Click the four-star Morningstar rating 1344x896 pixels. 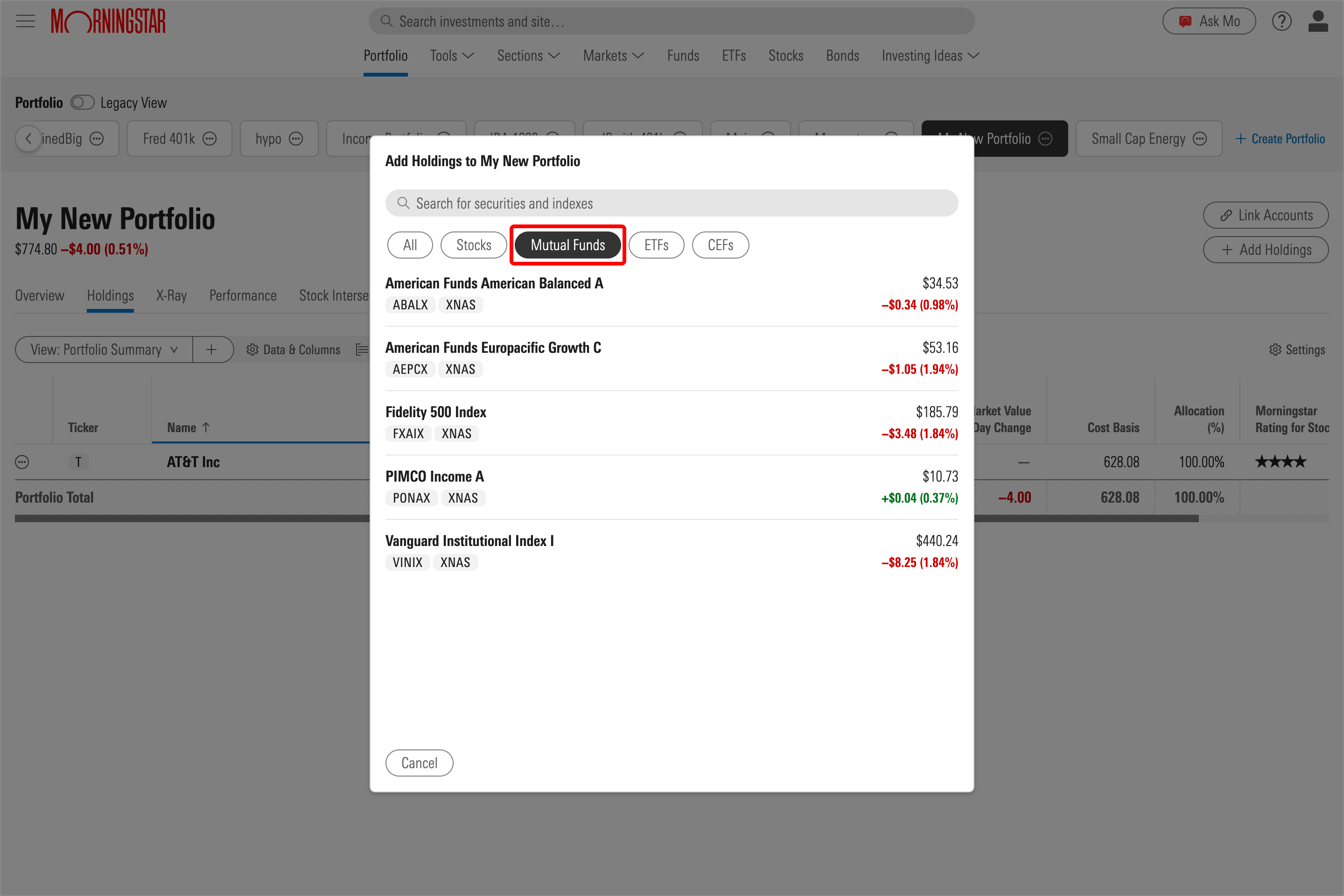(x=1281, y=462)
